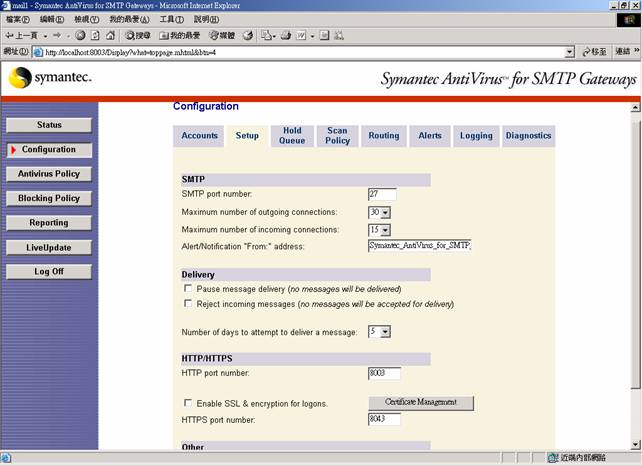642x466 pixels.
Task: Expand the address bar history dropdown
Action: 569,52
